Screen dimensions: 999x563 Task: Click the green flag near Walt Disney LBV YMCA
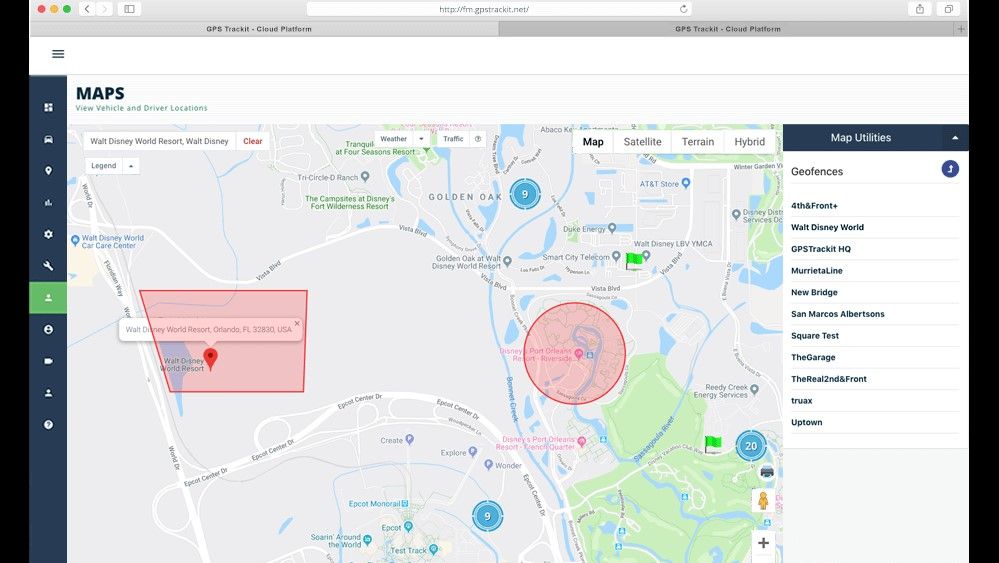click(634, 260)
